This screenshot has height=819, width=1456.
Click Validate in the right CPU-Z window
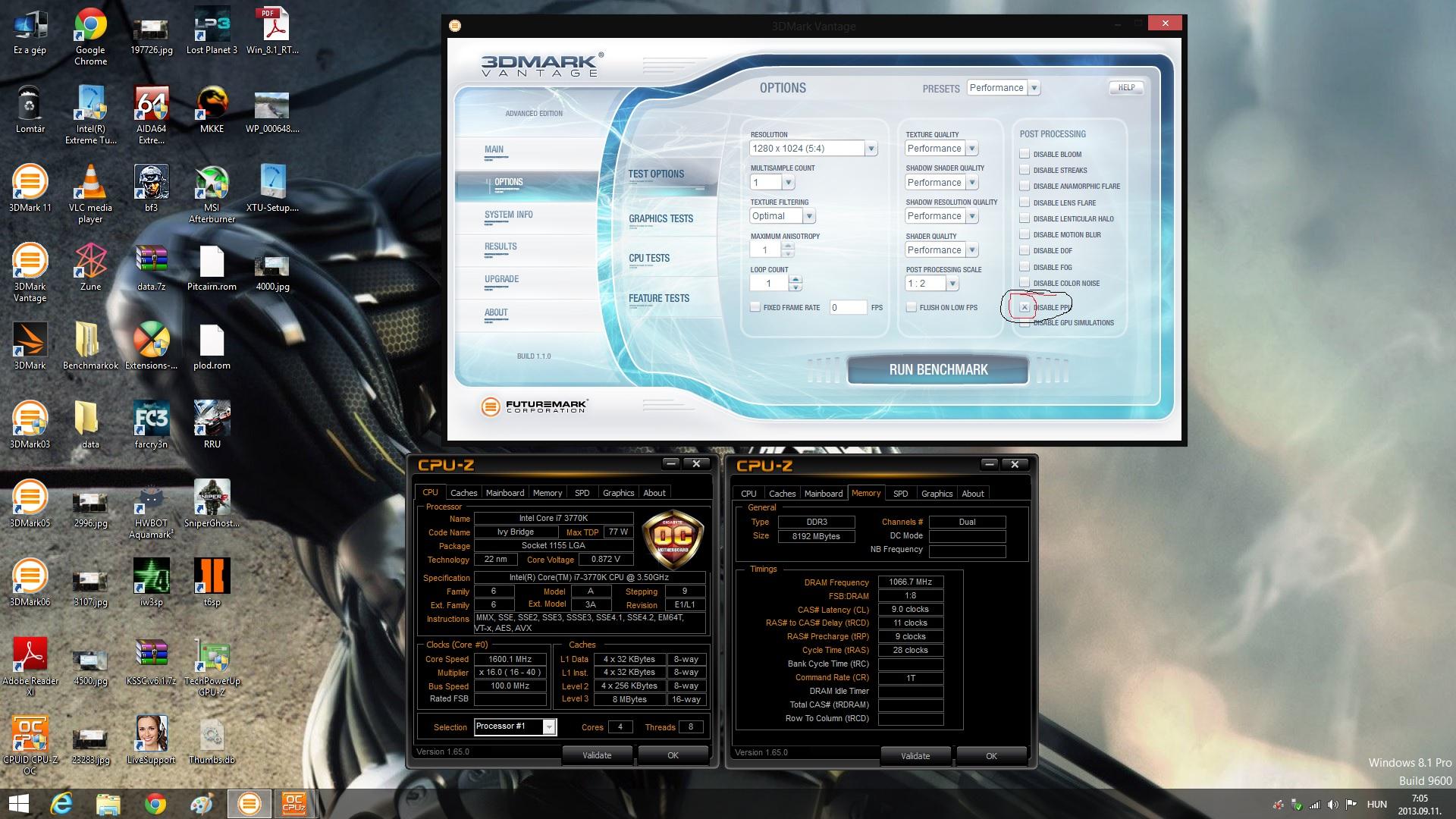click(915, 756)
